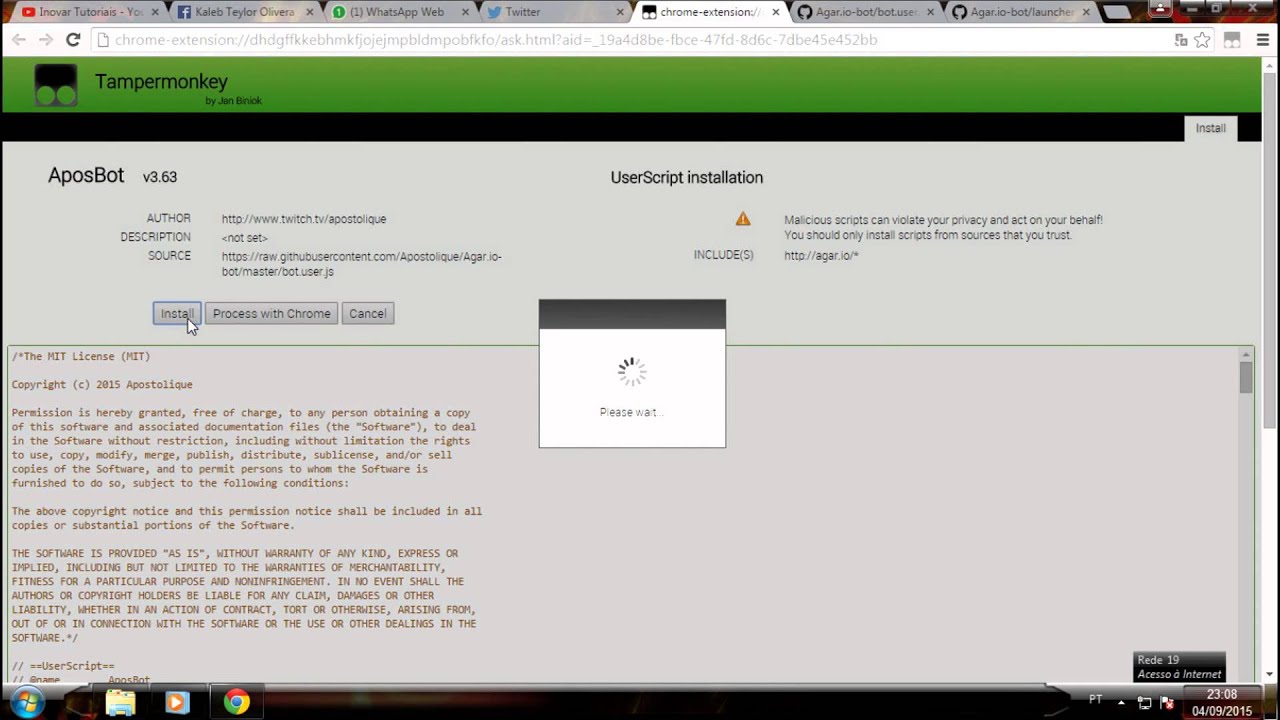
Task: Click the address bar URL field
Action: 630,40
